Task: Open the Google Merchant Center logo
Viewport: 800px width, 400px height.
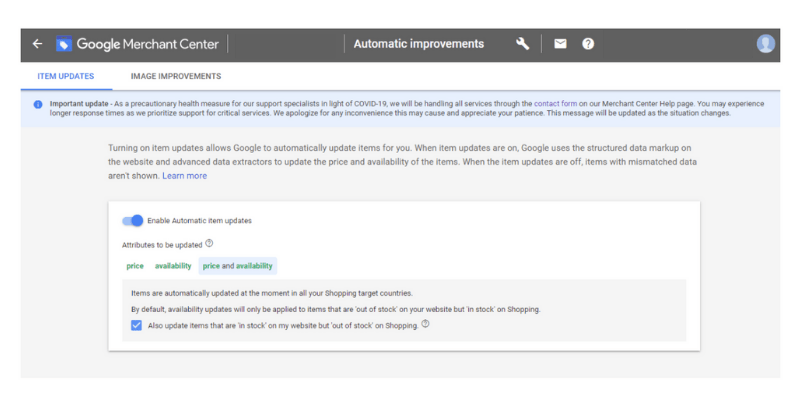Action: coord(64,44)
